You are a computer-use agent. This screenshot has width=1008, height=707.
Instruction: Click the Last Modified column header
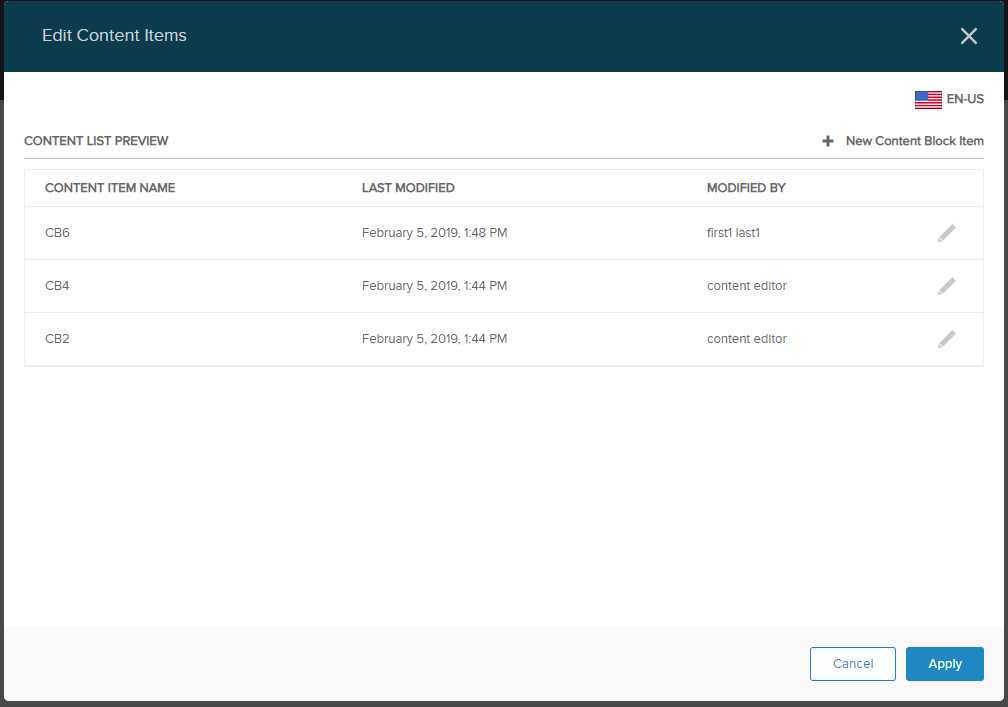[408, 188]
